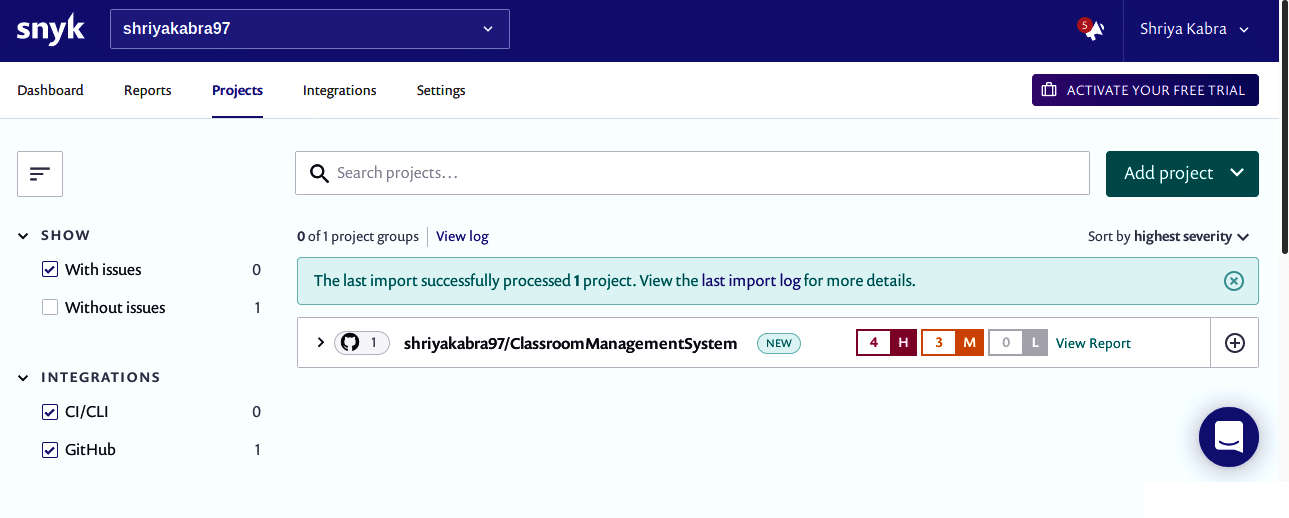Expand the ClassroomManagementSystem project row
This screenshot has width=1289, height=518.
point(320,343)
